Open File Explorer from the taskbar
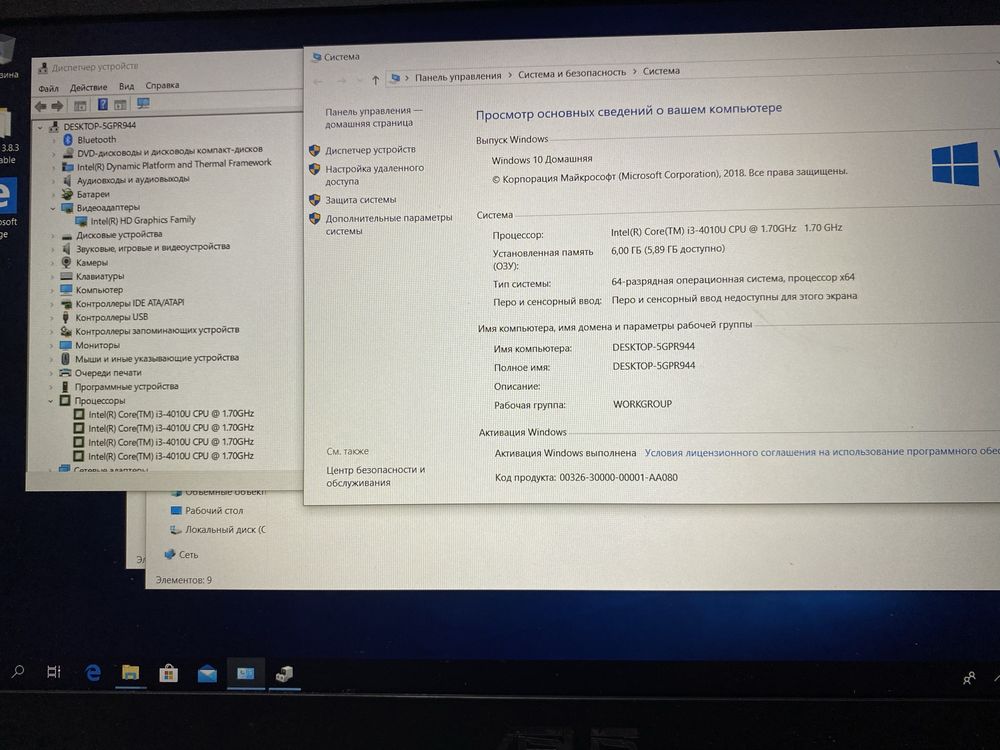The height and width of the screenshot is (750, 1000). pos(131,673)
